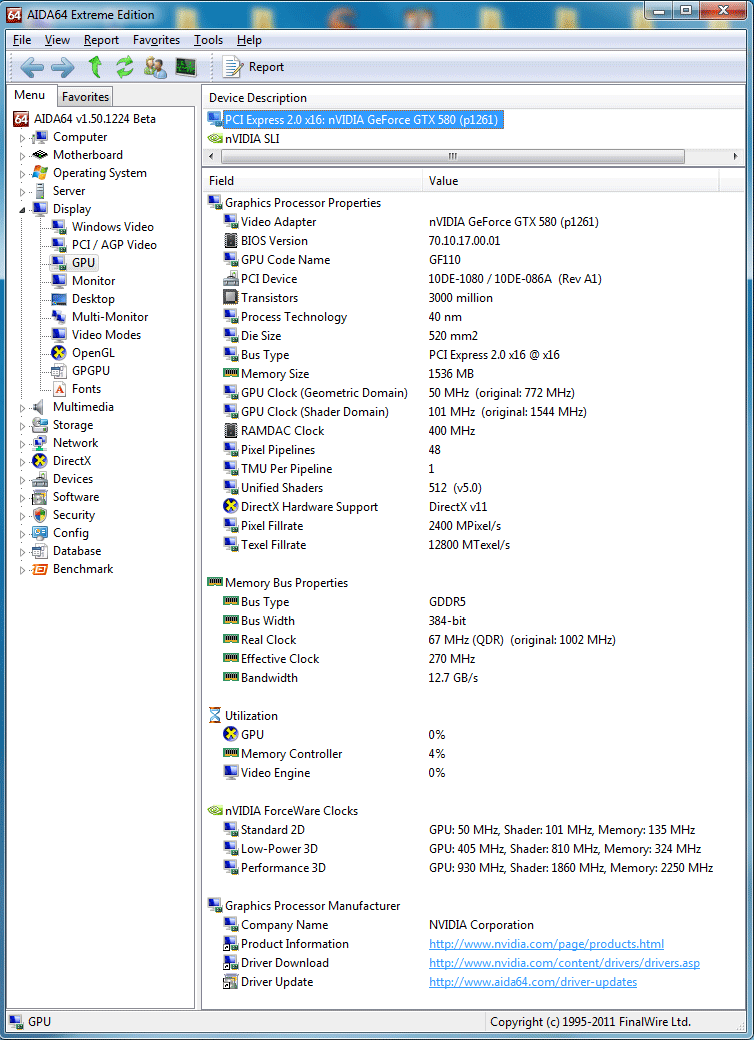Screen dimensions: 754x1040
Task: Click the Desktop icon in tree
Action: pos(59,298)
